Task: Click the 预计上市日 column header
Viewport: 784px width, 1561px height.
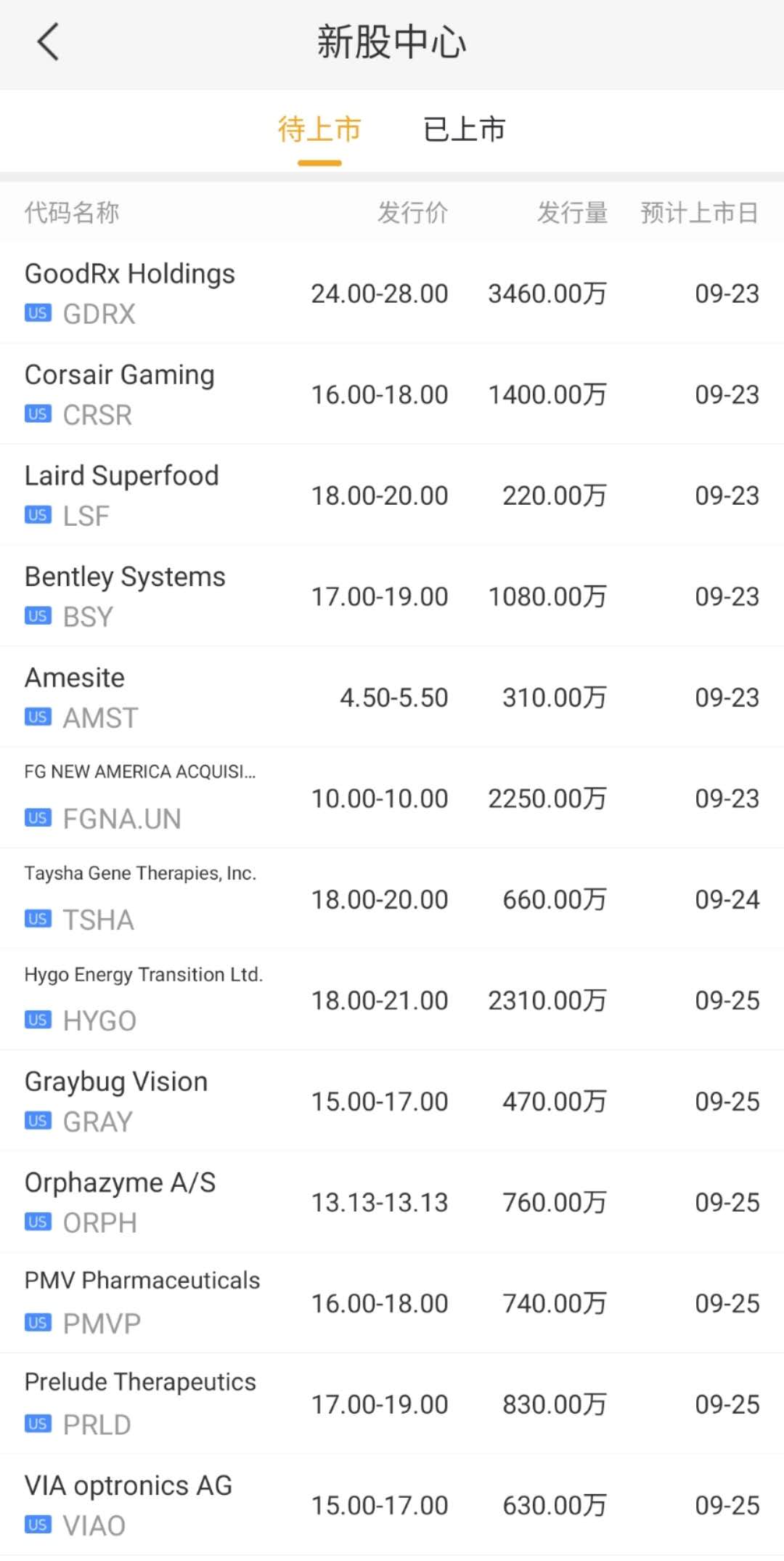Action: 699,213
